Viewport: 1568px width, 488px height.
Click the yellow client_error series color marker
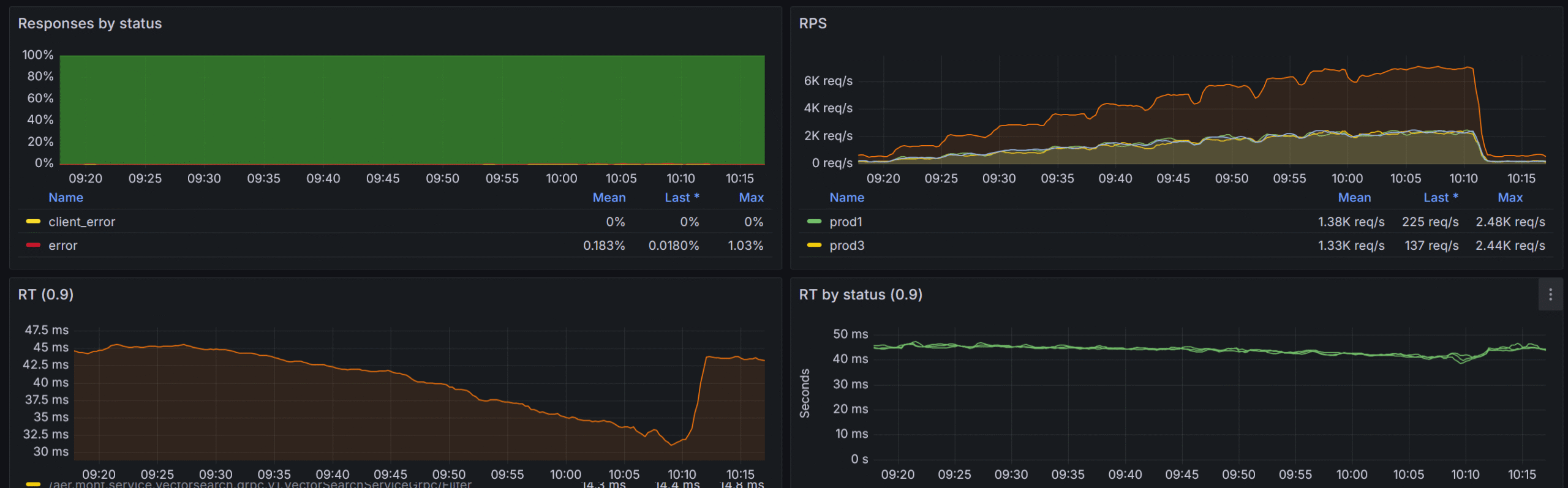33,222
